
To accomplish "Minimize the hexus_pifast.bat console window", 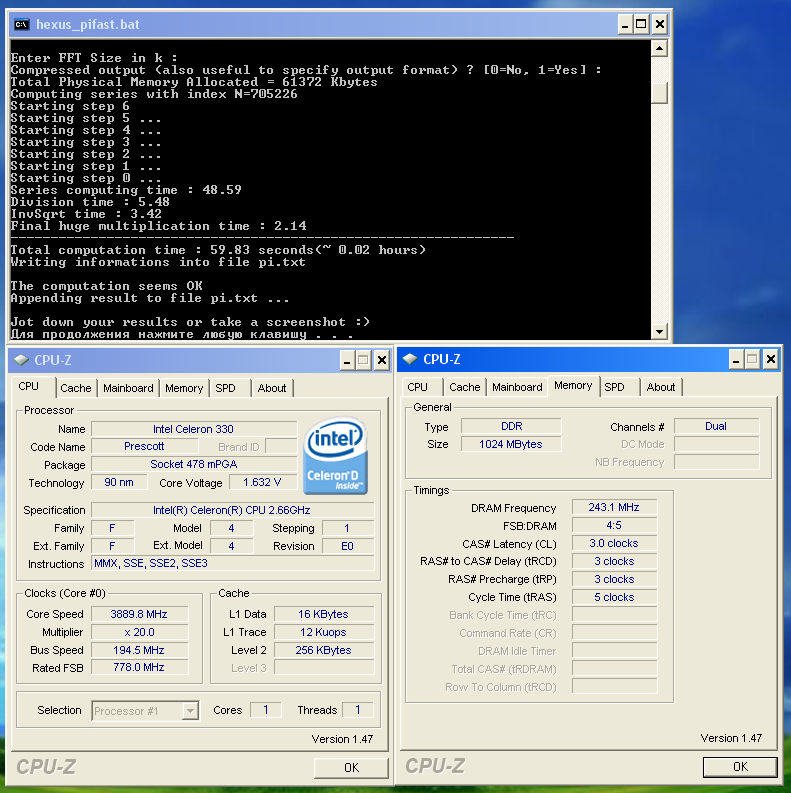I will coord(625,24).
